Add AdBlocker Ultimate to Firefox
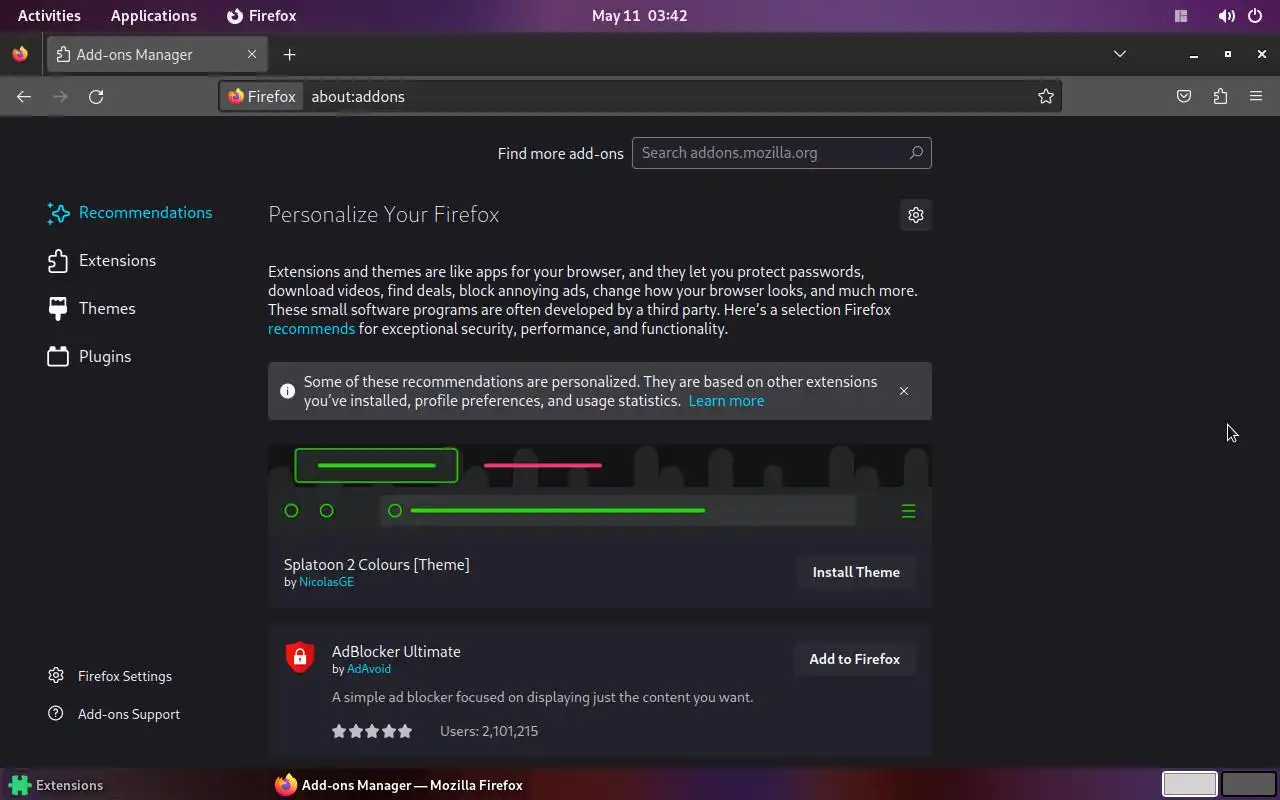 click(854, 659)
